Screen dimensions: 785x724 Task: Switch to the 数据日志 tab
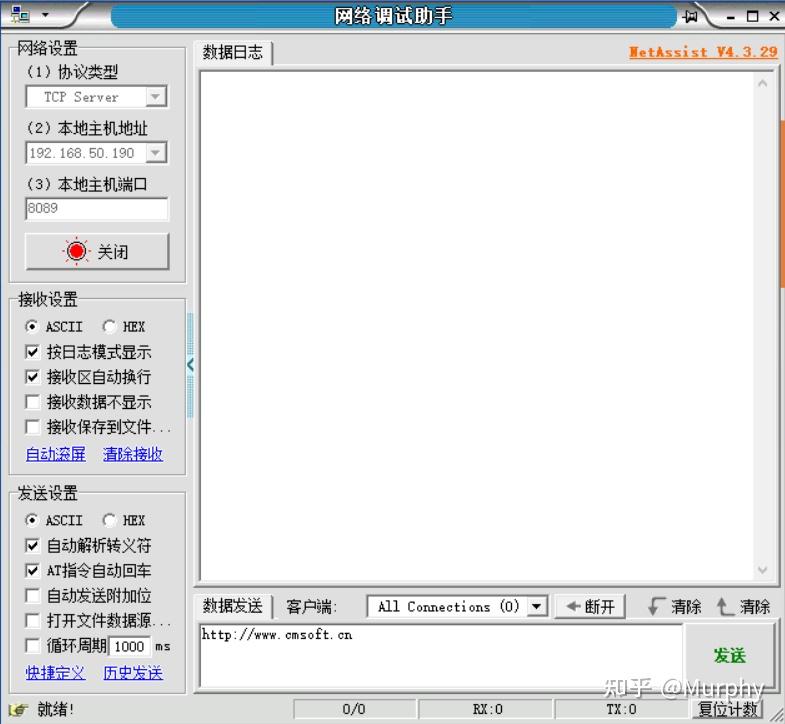coord(233,52)
